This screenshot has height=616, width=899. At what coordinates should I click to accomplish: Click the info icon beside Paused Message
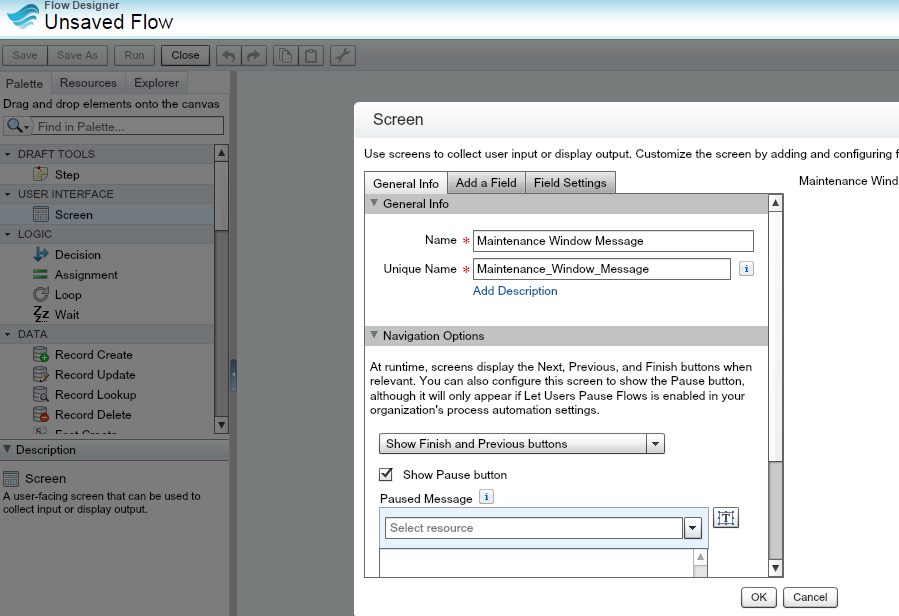click(x=487, y=496)
